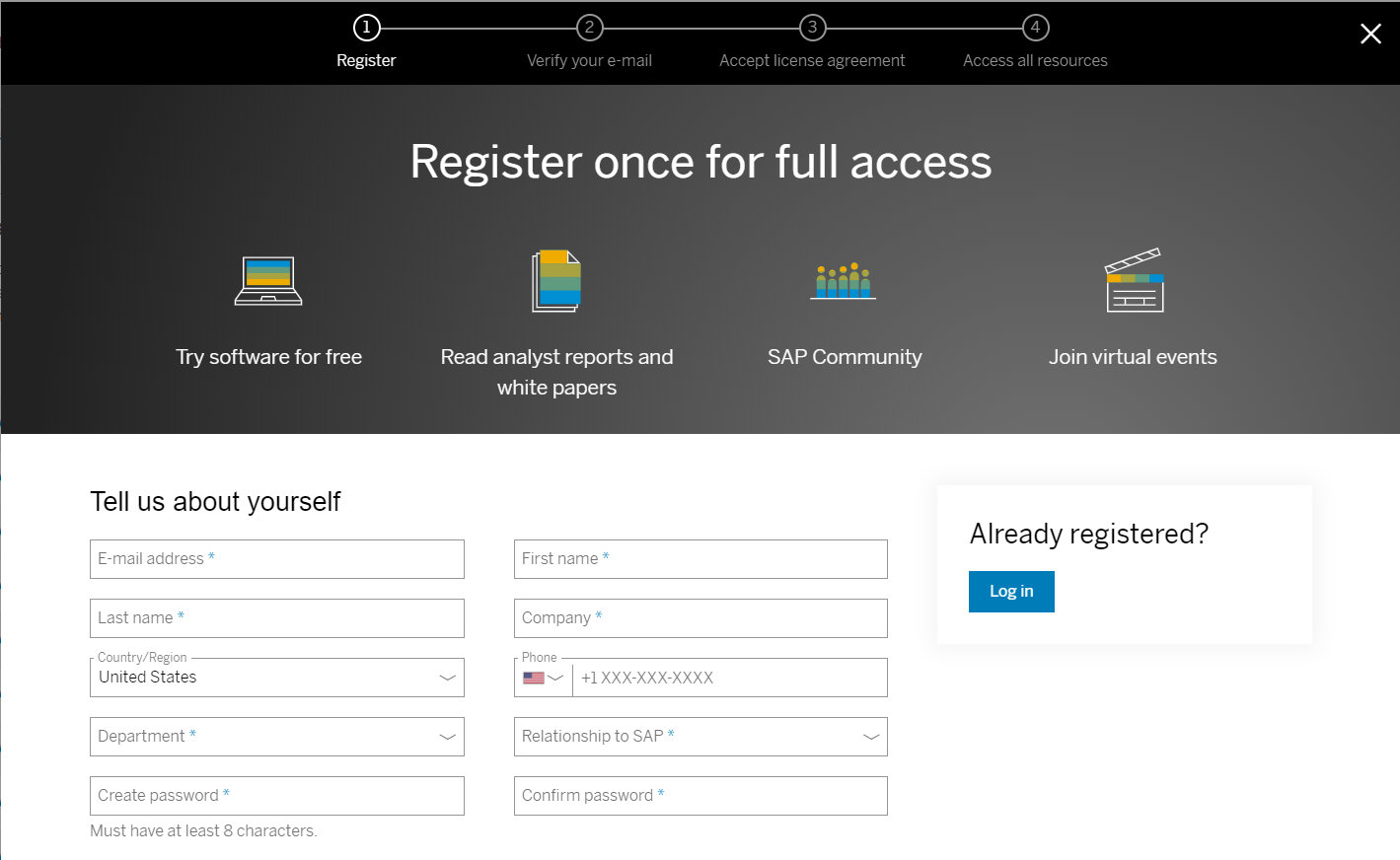Close the registration dialog with the X

[x=1370, y=35]
